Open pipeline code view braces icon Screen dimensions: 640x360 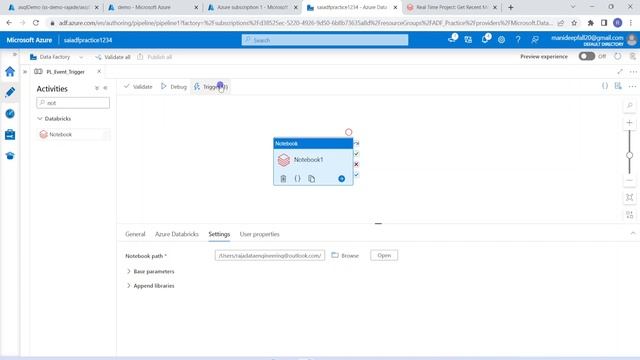[x=605, y=86]
